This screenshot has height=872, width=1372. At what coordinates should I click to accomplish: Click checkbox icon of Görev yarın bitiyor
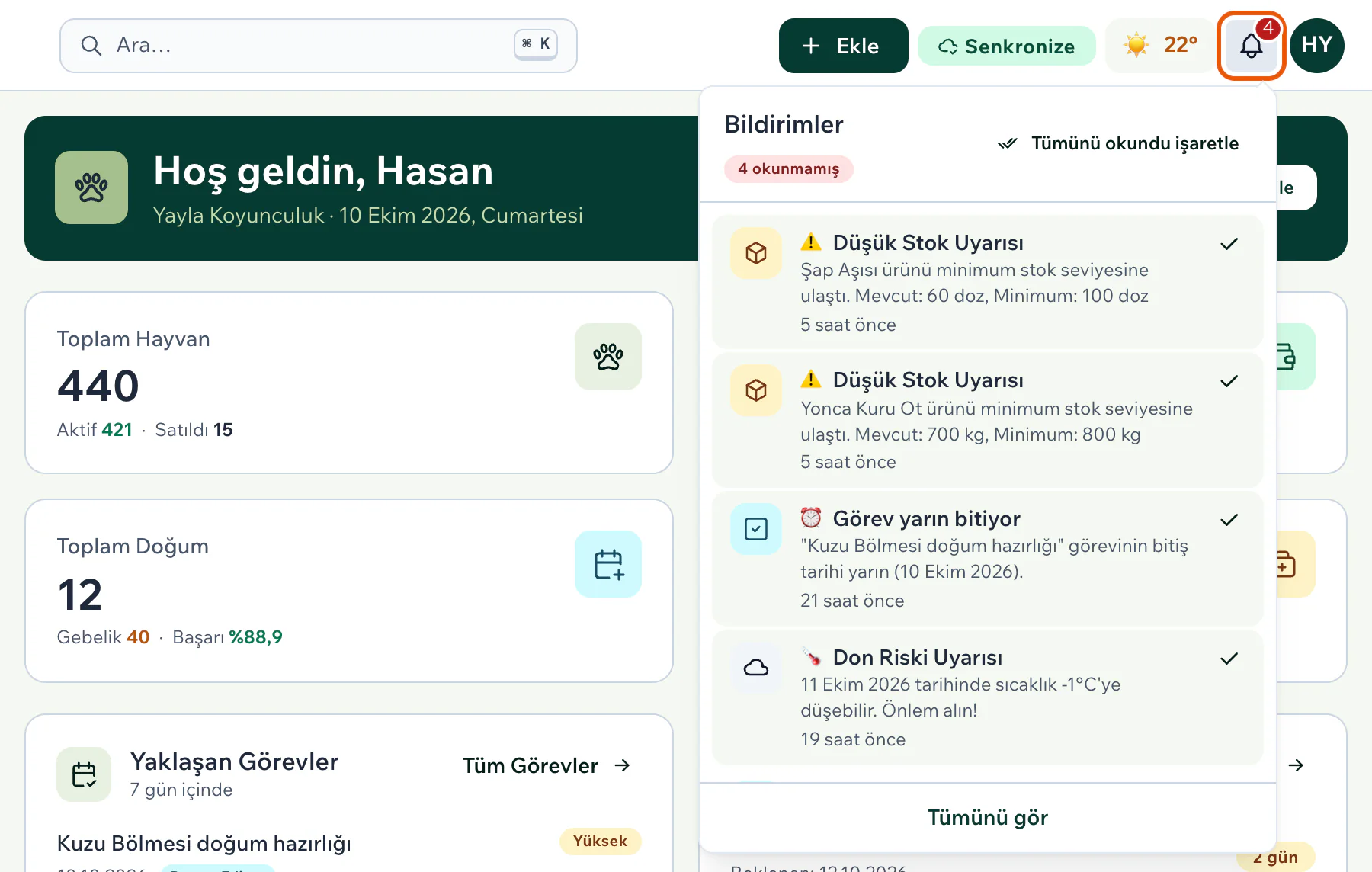756,529
